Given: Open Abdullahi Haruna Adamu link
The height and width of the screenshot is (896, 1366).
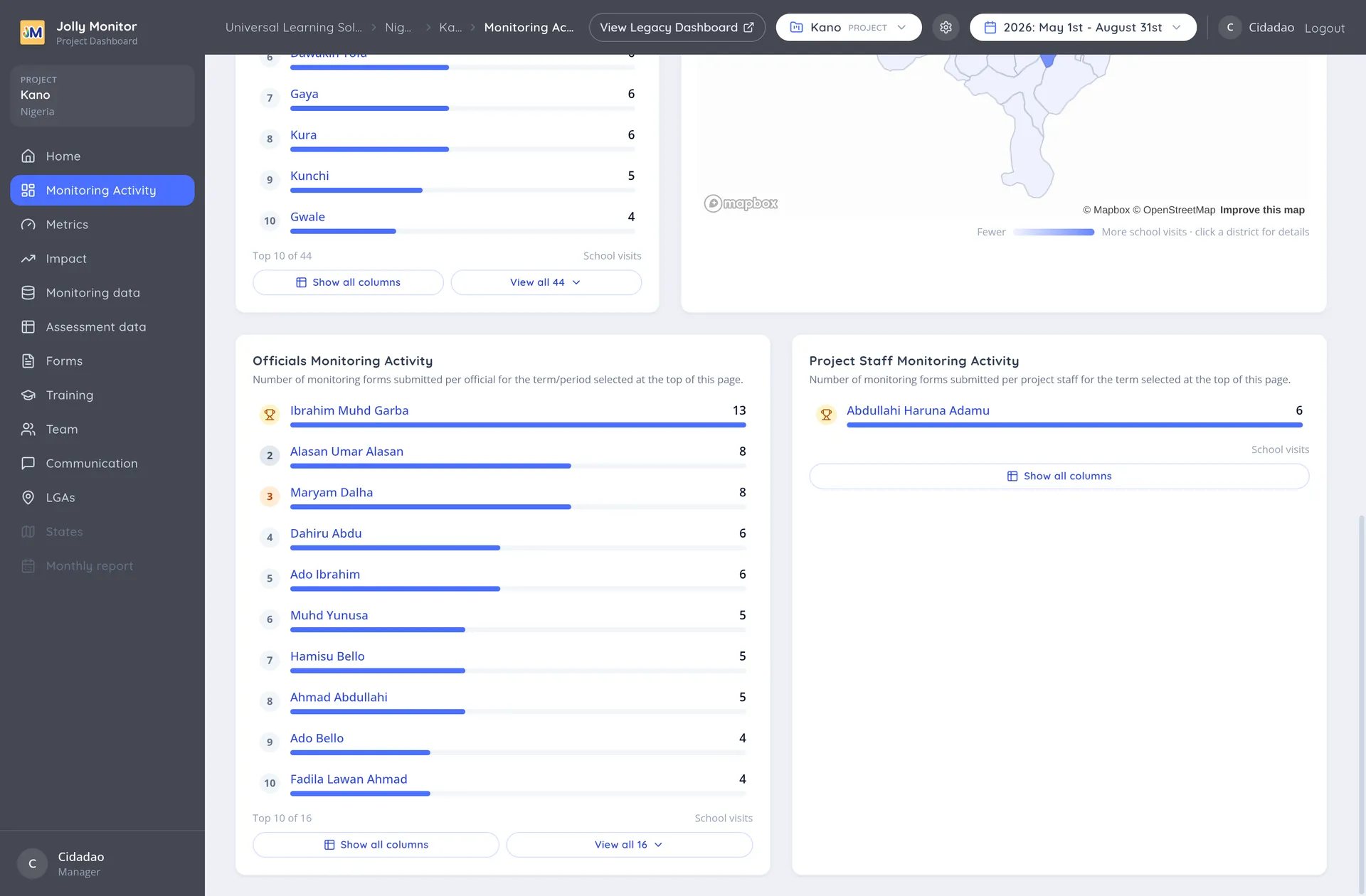Looking at the screenshot, I should click(918, 410).
